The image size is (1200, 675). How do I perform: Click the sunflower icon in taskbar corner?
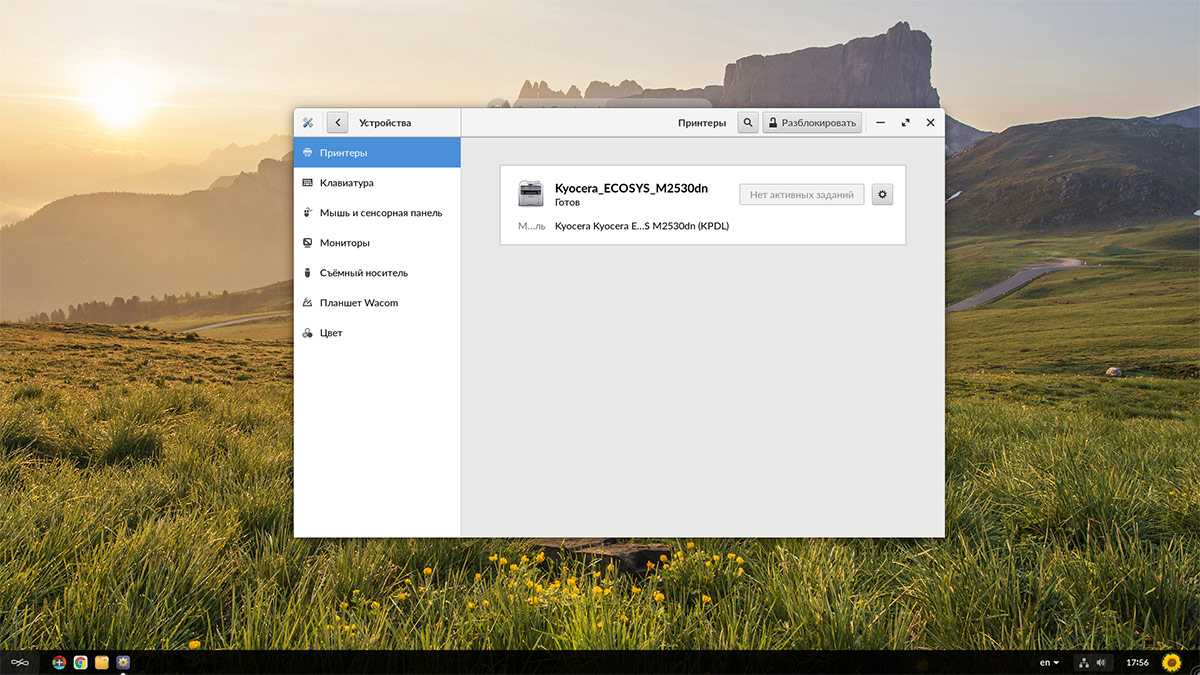coord(1172,662)
